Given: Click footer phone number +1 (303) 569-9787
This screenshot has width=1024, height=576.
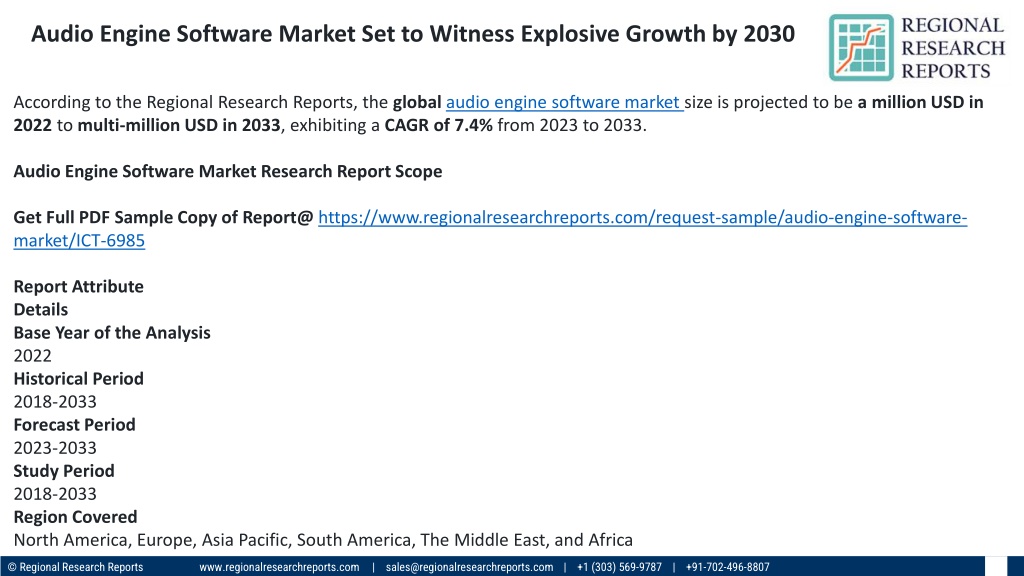Looking at the screenshot, I should coord(619,567).
